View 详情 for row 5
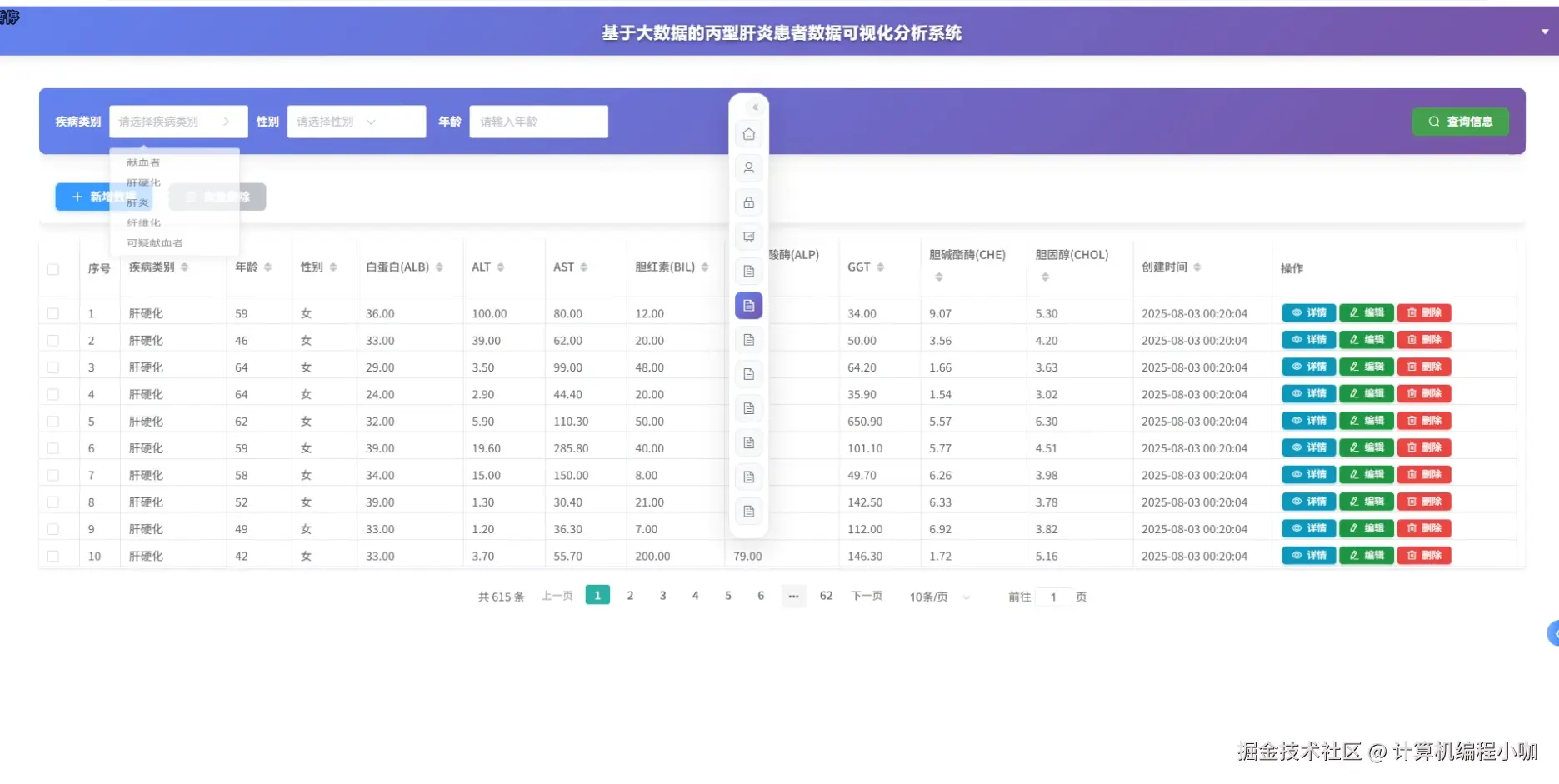The image size is (1559, 784). [1309, 421]
